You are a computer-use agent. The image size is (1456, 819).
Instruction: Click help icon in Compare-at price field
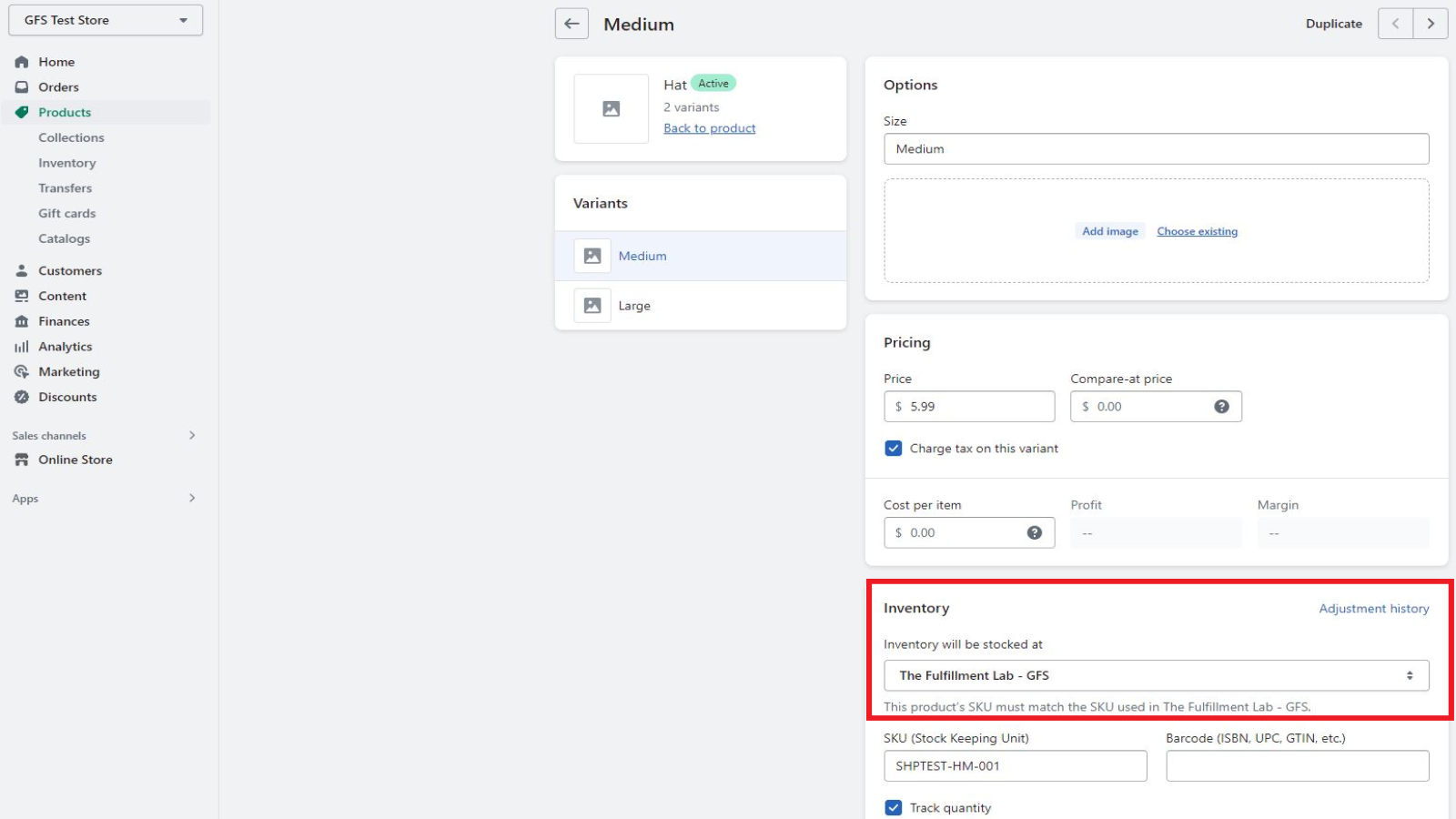[x=1221, y=407]
